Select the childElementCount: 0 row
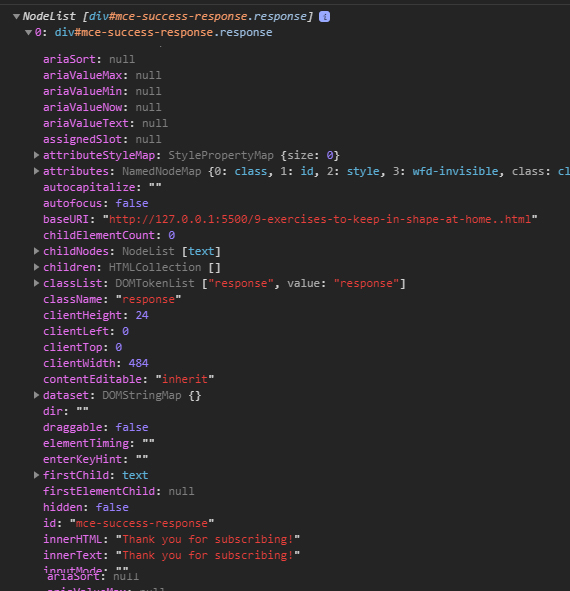 109,235
